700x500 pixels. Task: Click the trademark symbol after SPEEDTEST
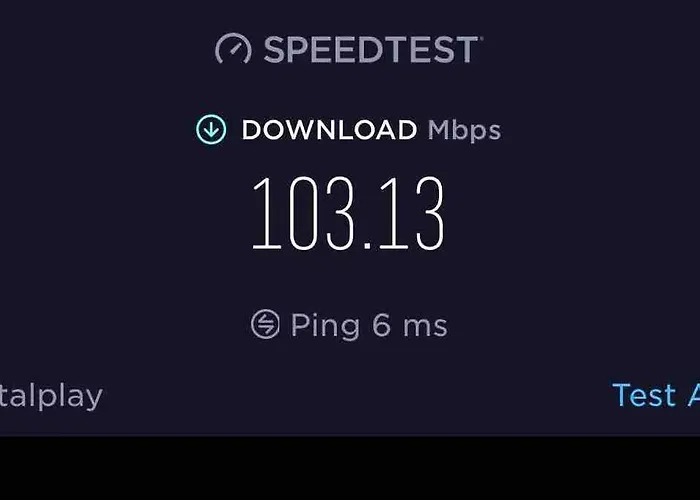pos(481,38)
